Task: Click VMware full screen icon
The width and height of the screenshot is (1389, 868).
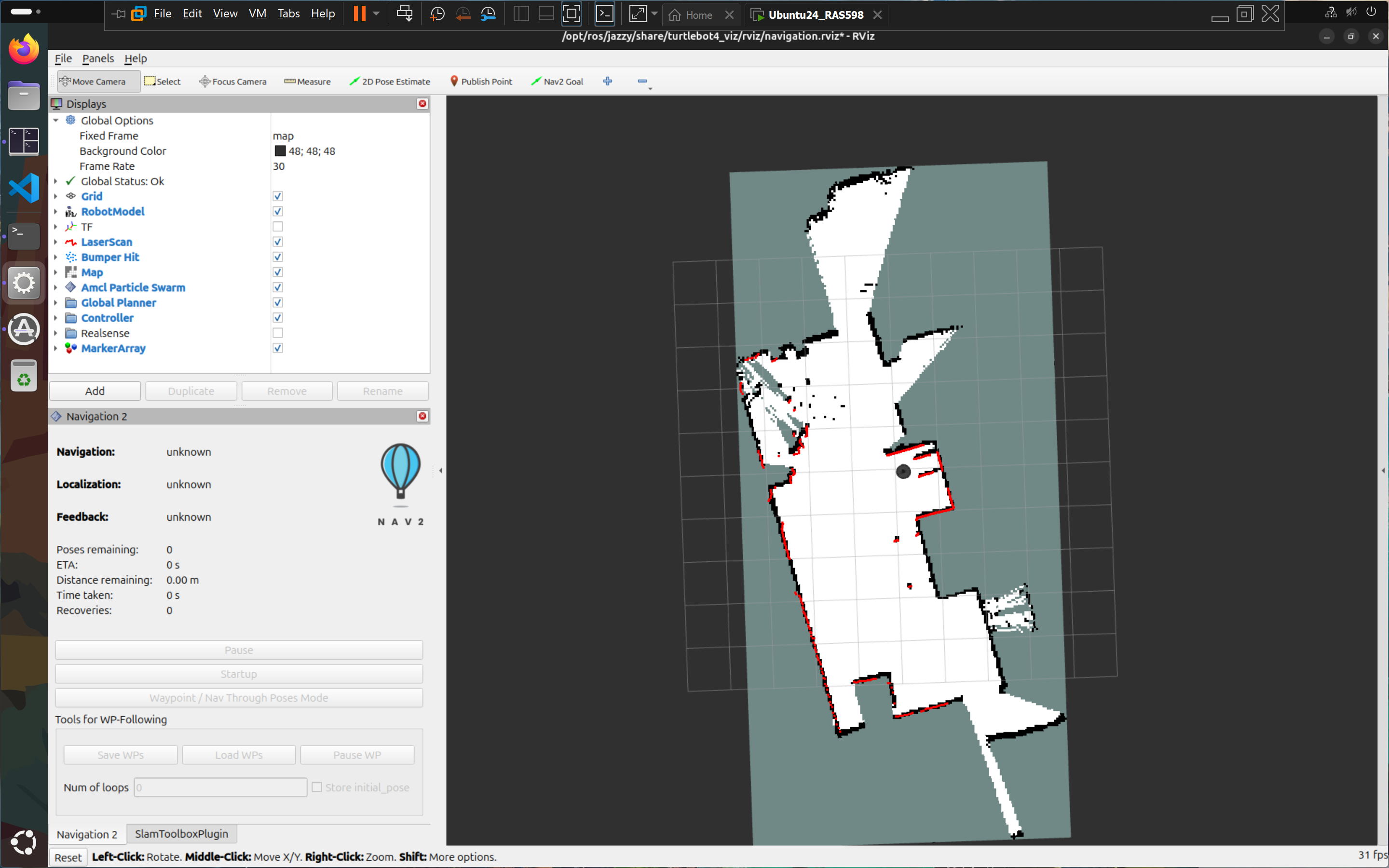Action: click(571, 14)
